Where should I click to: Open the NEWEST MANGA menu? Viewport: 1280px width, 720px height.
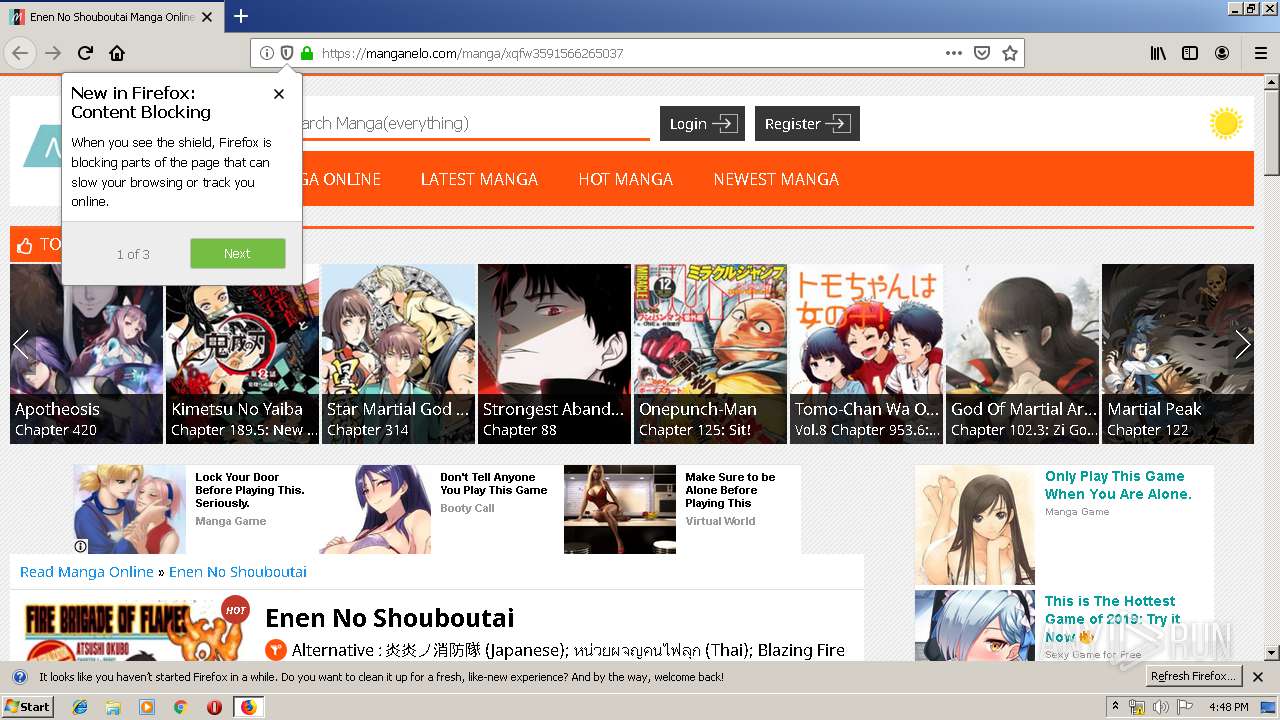point(776,179)
